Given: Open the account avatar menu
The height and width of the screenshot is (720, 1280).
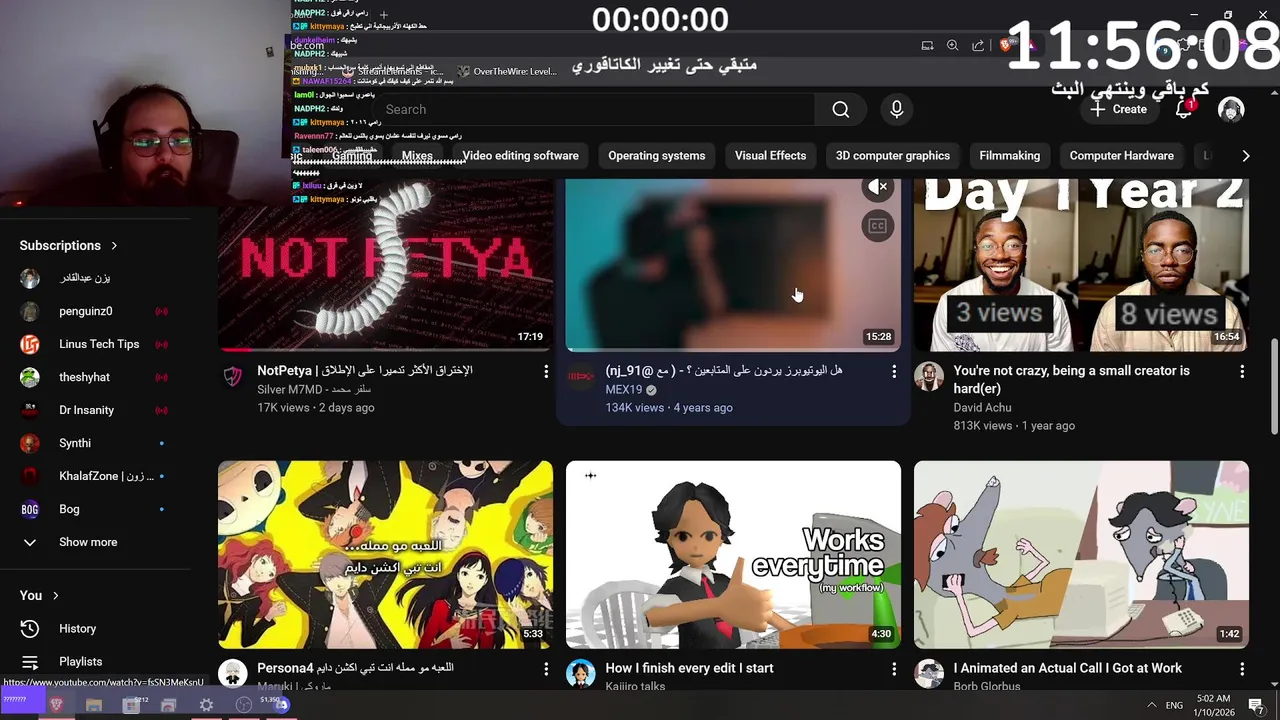Looking at the screenshot, I should (1231, 110).
